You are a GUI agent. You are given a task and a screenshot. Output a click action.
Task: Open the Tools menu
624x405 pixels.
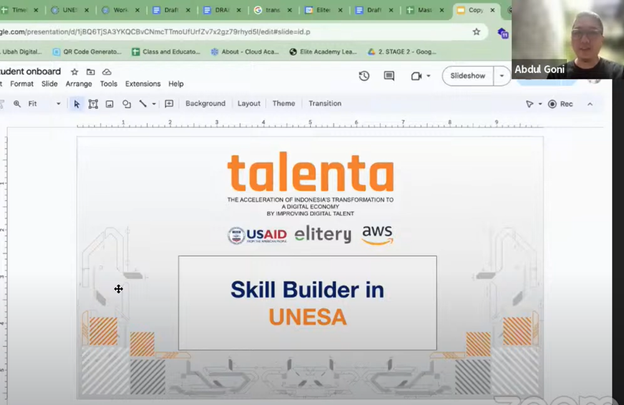[x=108, y=84]
